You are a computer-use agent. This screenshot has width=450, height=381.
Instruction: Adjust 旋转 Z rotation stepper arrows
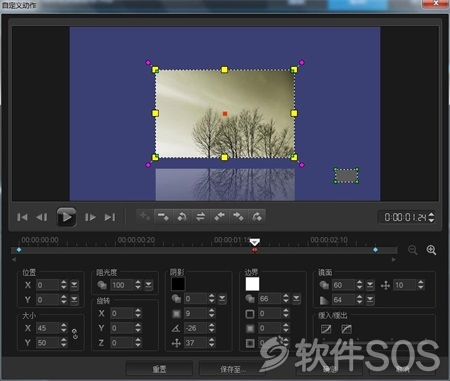pyautogui.click(x=138, y=343)
